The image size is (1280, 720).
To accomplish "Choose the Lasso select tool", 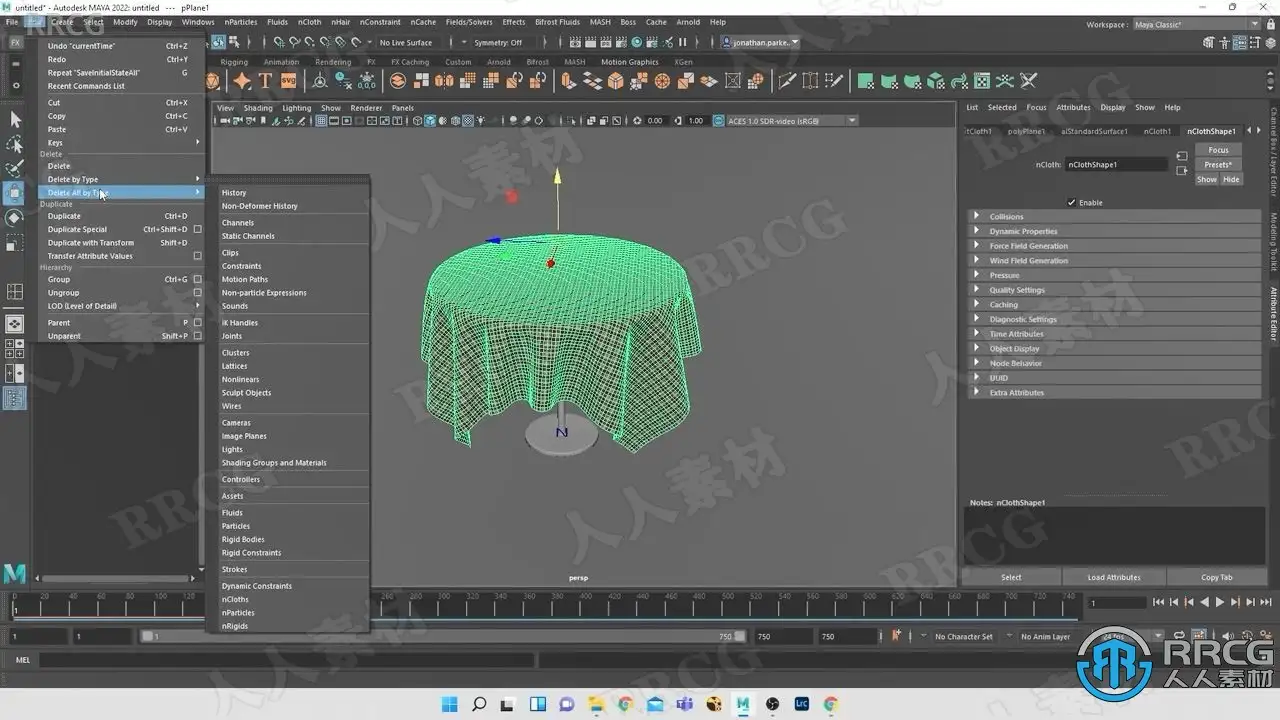I will point(15,144).
